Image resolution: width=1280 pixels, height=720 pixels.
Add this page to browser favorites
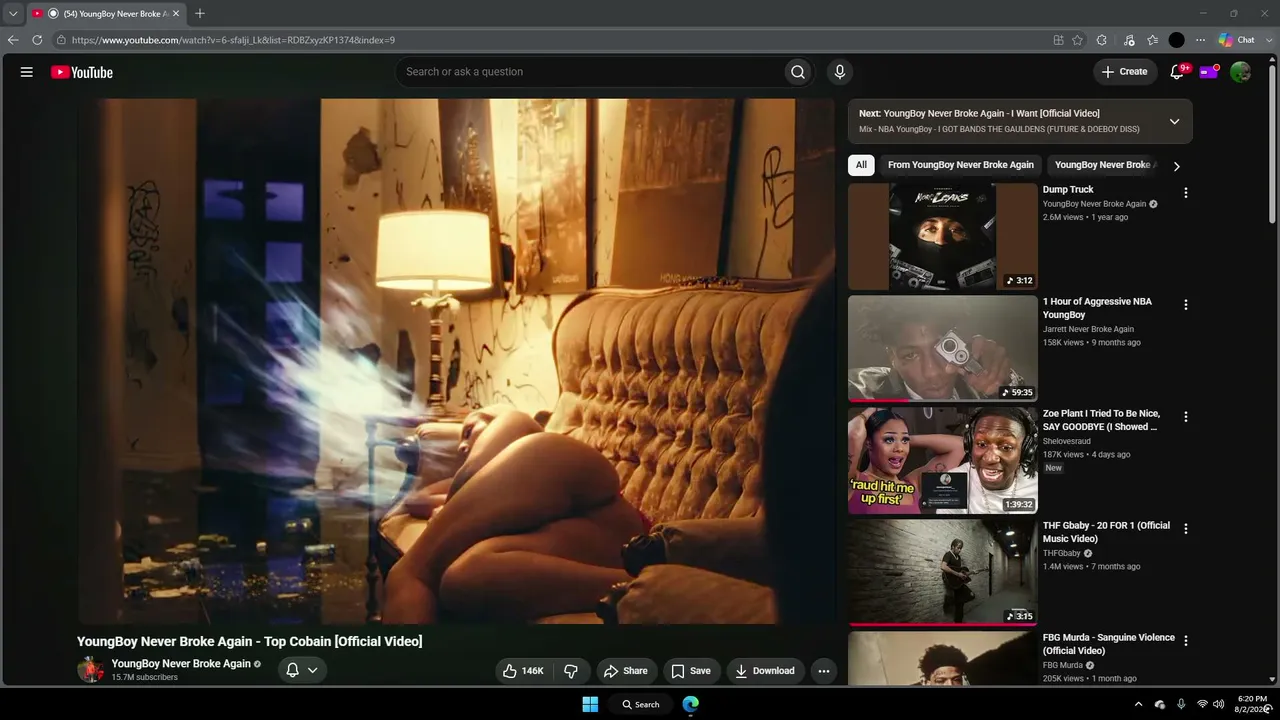1077,40
